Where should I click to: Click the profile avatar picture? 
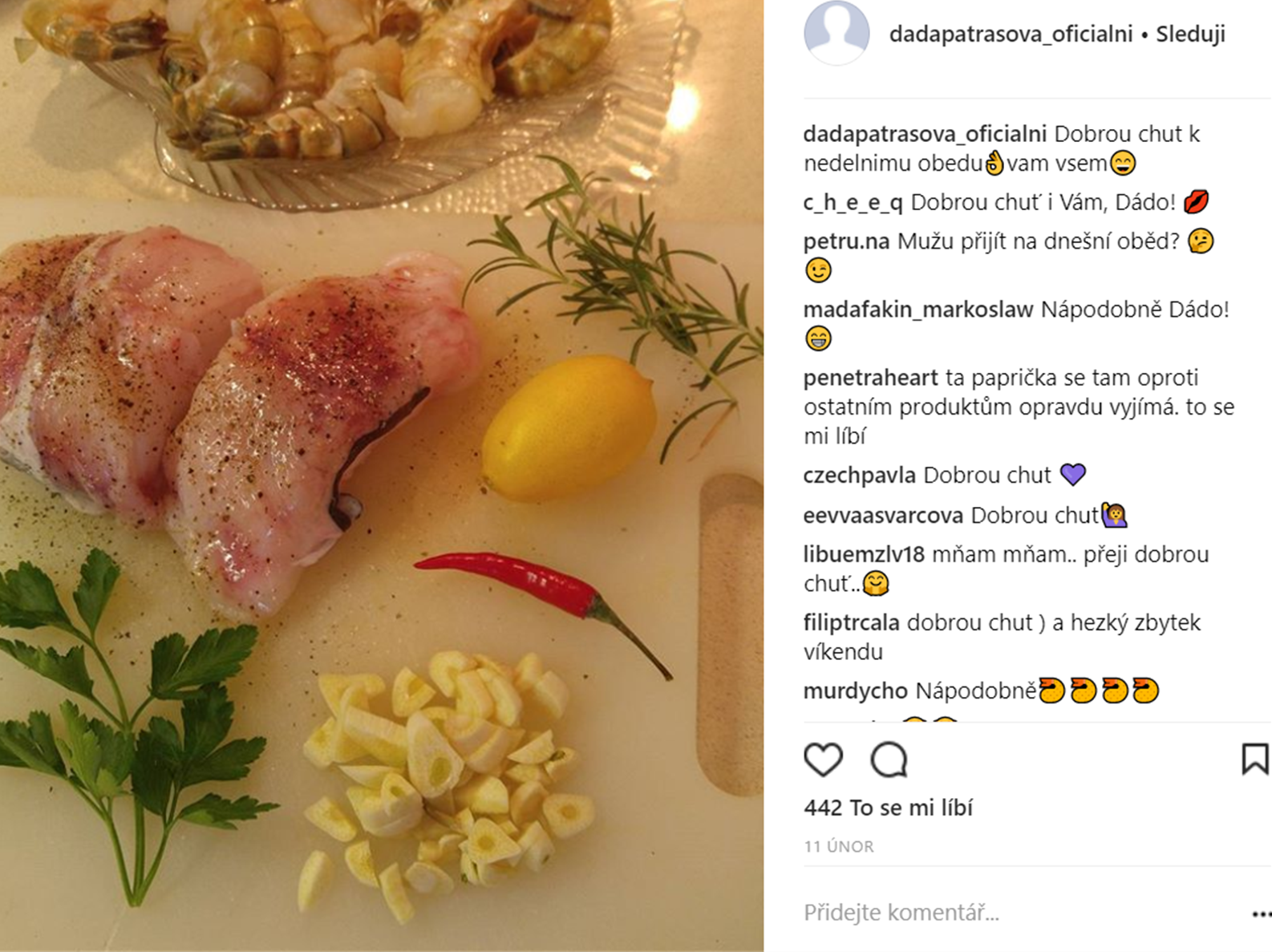(x=837, y=33)
